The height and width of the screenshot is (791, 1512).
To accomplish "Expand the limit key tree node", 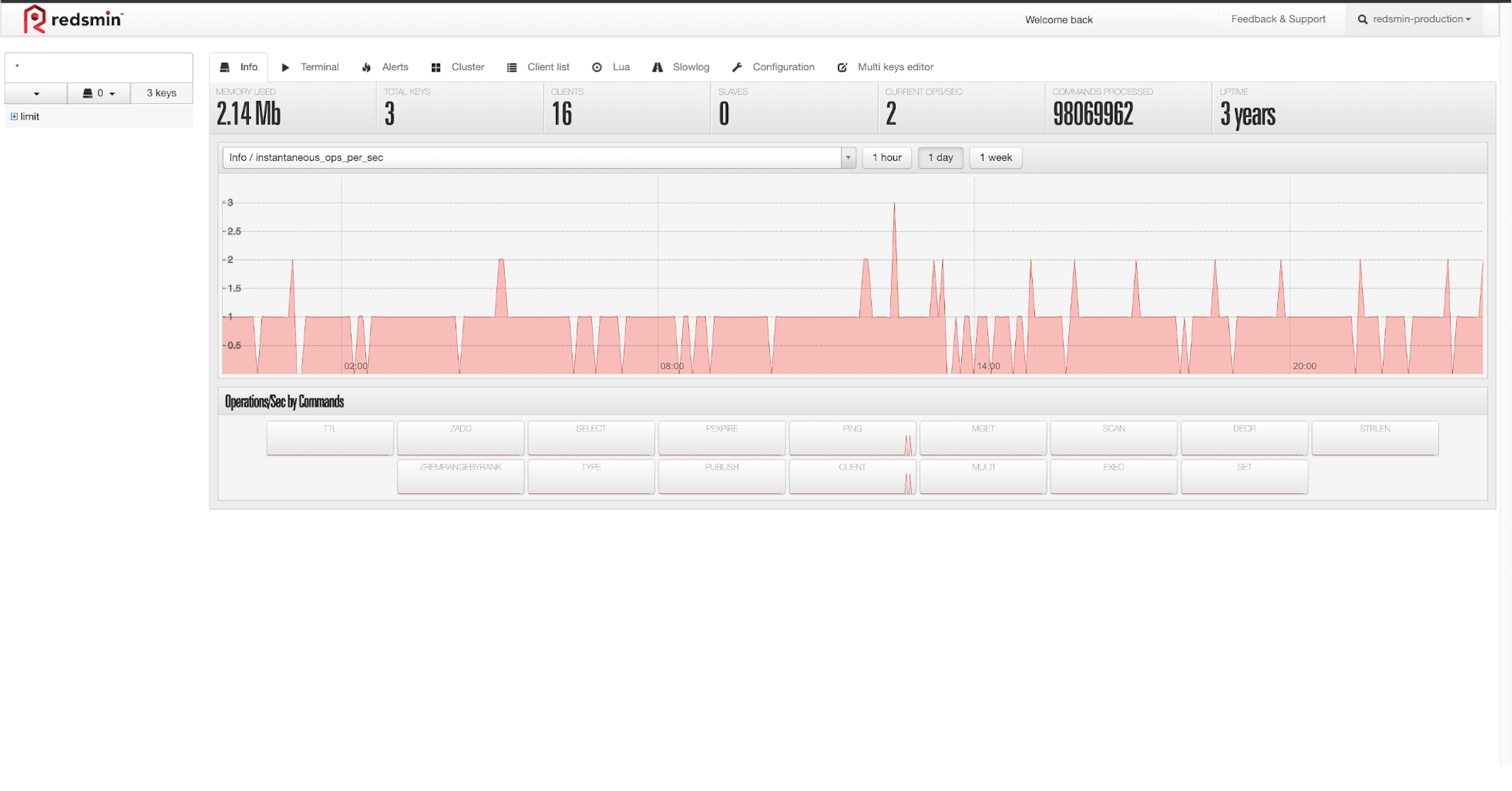I will 14,117.
